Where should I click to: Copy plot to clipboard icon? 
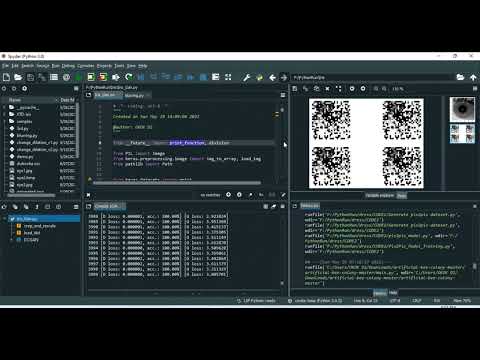317,89
